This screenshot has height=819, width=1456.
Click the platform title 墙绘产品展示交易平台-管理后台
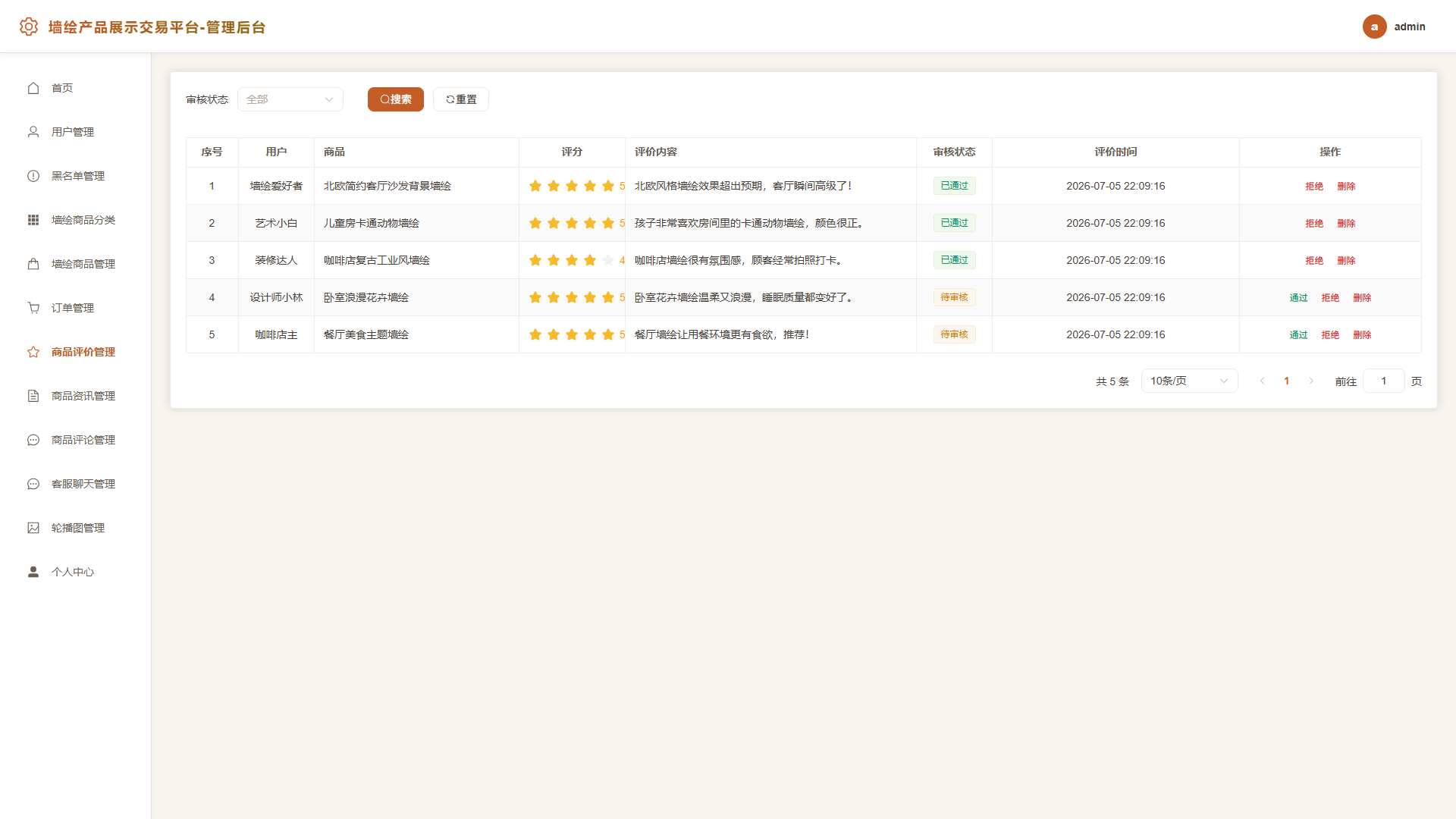click(157, 27)
